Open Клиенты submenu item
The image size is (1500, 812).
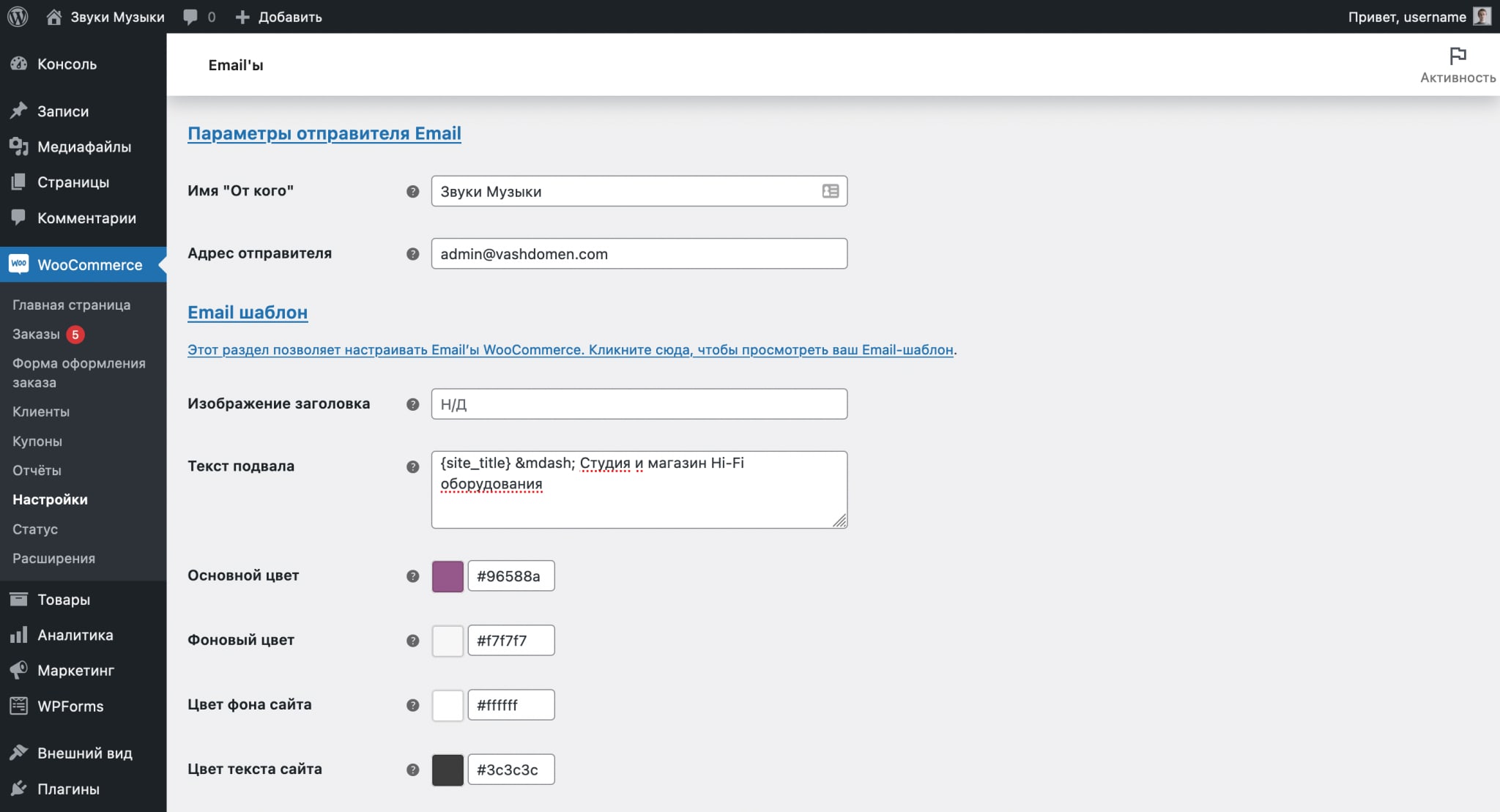tap(41, 411)
